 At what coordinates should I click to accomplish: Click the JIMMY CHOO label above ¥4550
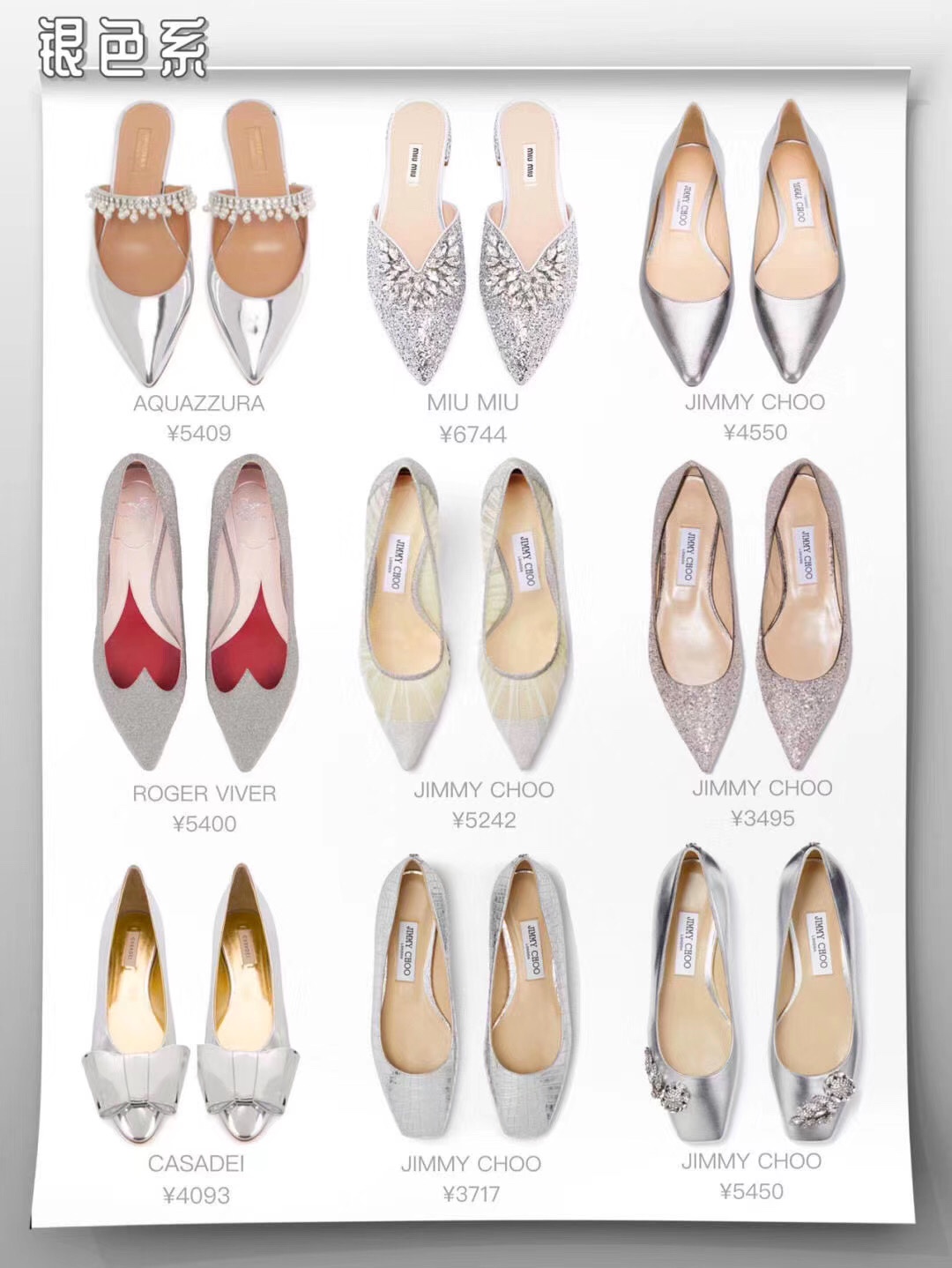click(755, 402)
